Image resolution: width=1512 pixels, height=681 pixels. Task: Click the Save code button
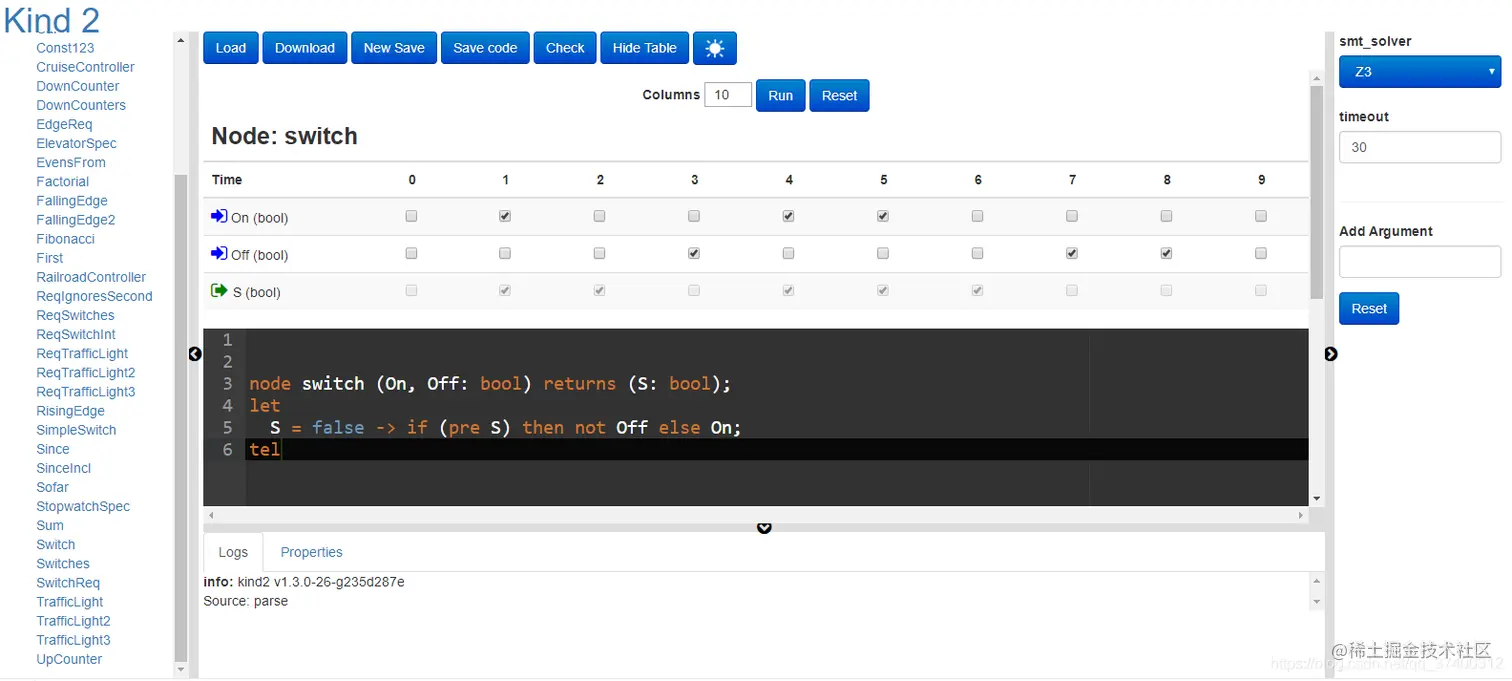pyautogui.click(x=485, y=48)
